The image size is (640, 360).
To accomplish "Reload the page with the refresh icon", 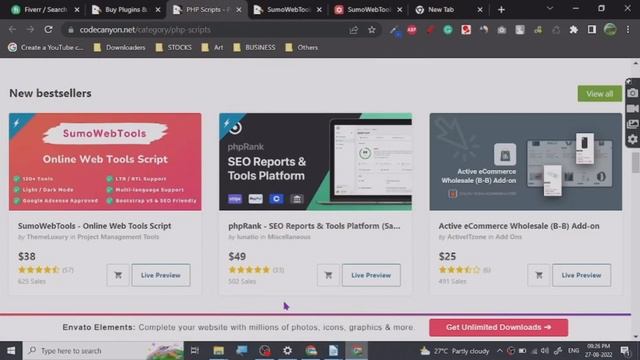I will coord(48,29).
